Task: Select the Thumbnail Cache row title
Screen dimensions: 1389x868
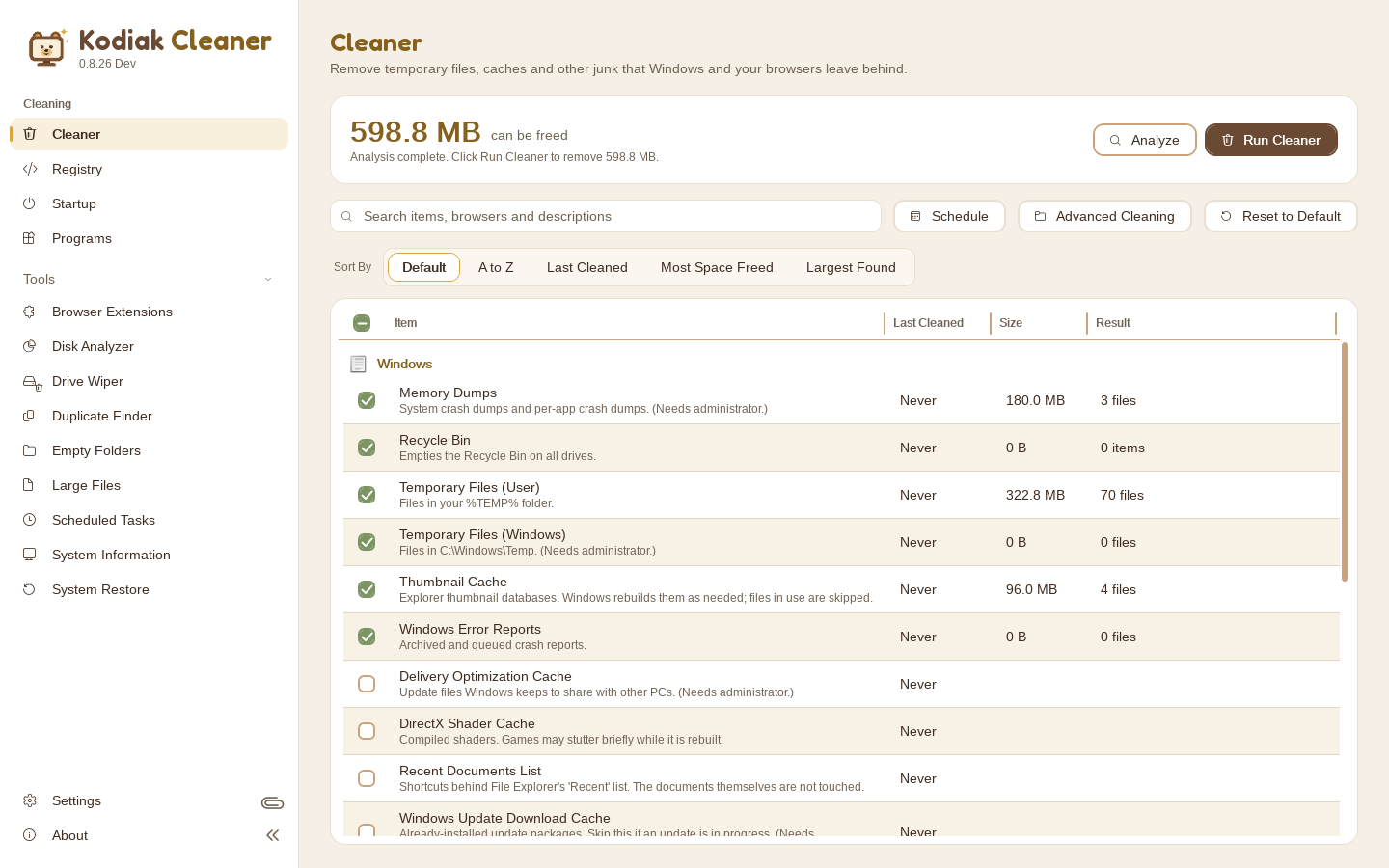Action: (453, 582)
